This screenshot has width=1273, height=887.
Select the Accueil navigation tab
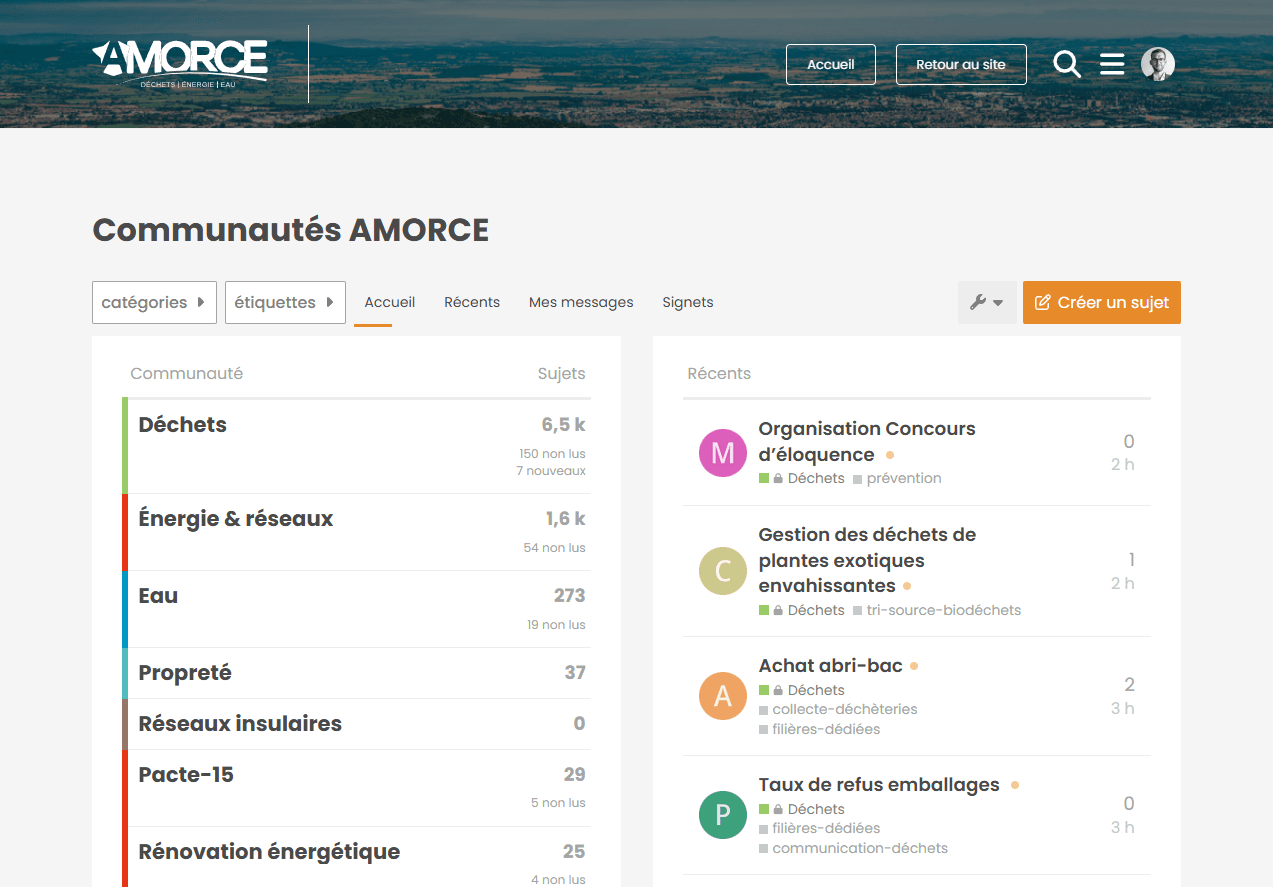click(390, 302)
